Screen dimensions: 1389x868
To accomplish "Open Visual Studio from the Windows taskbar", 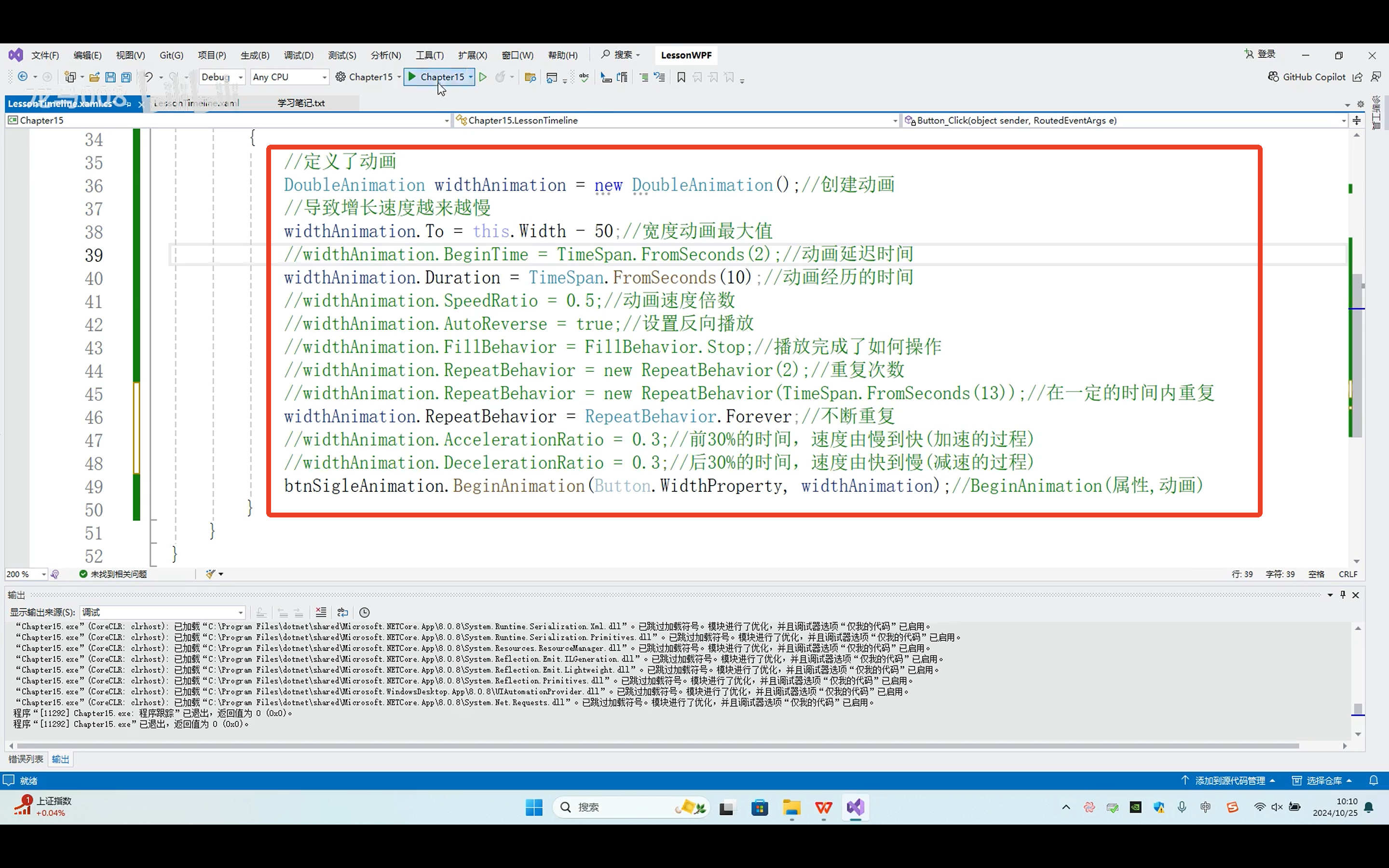I will click(855, 807).
